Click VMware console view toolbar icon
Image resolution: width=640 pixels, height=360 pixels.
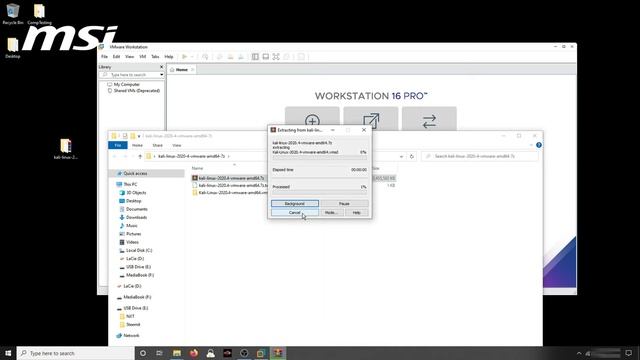pyautogui.click(x=266, y=57)
